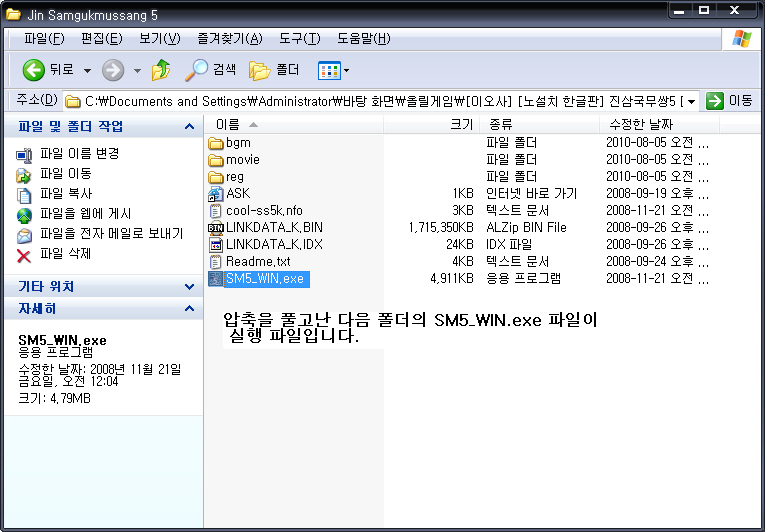Collapse the 파일 및 폴더 작업 panel

[189, 127]
